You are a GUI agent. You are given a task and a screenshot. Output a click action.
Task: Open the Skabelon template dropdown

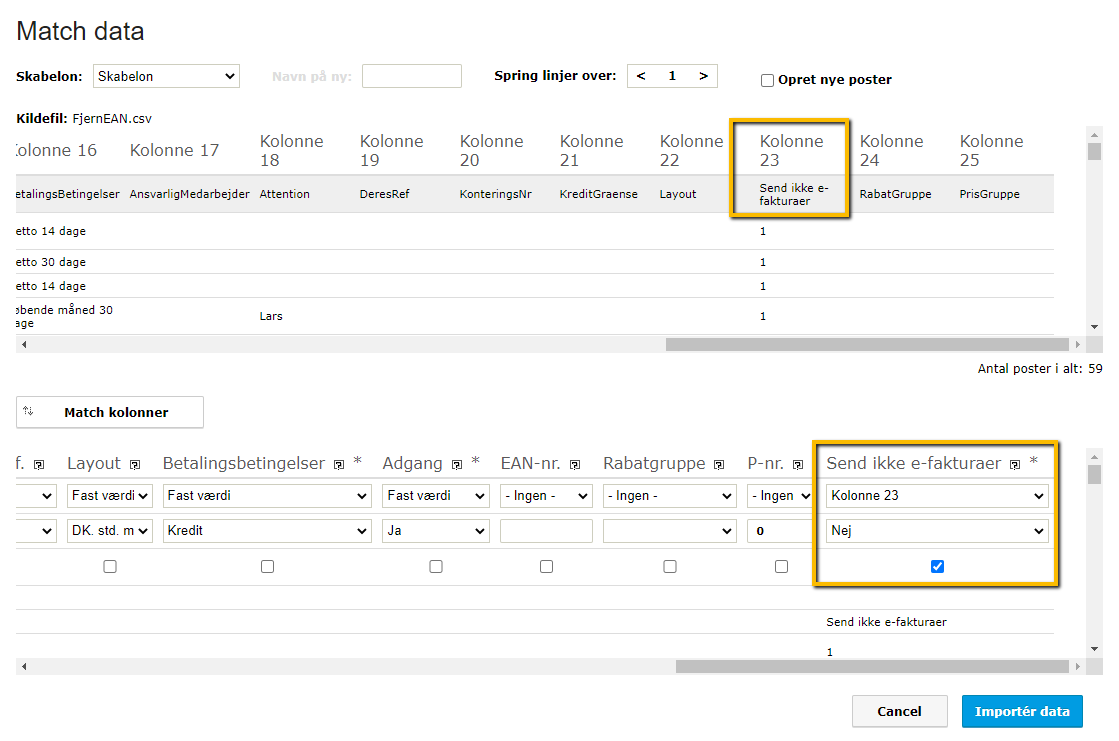click(166, 76)
